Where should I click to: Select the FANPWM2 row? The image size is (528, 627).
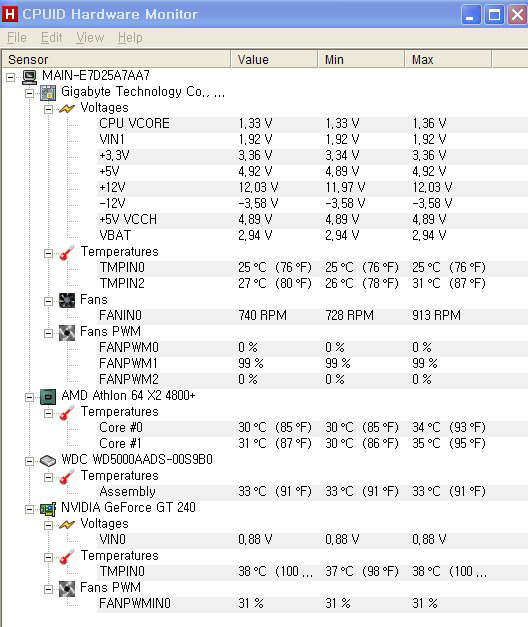coord(312,380)
